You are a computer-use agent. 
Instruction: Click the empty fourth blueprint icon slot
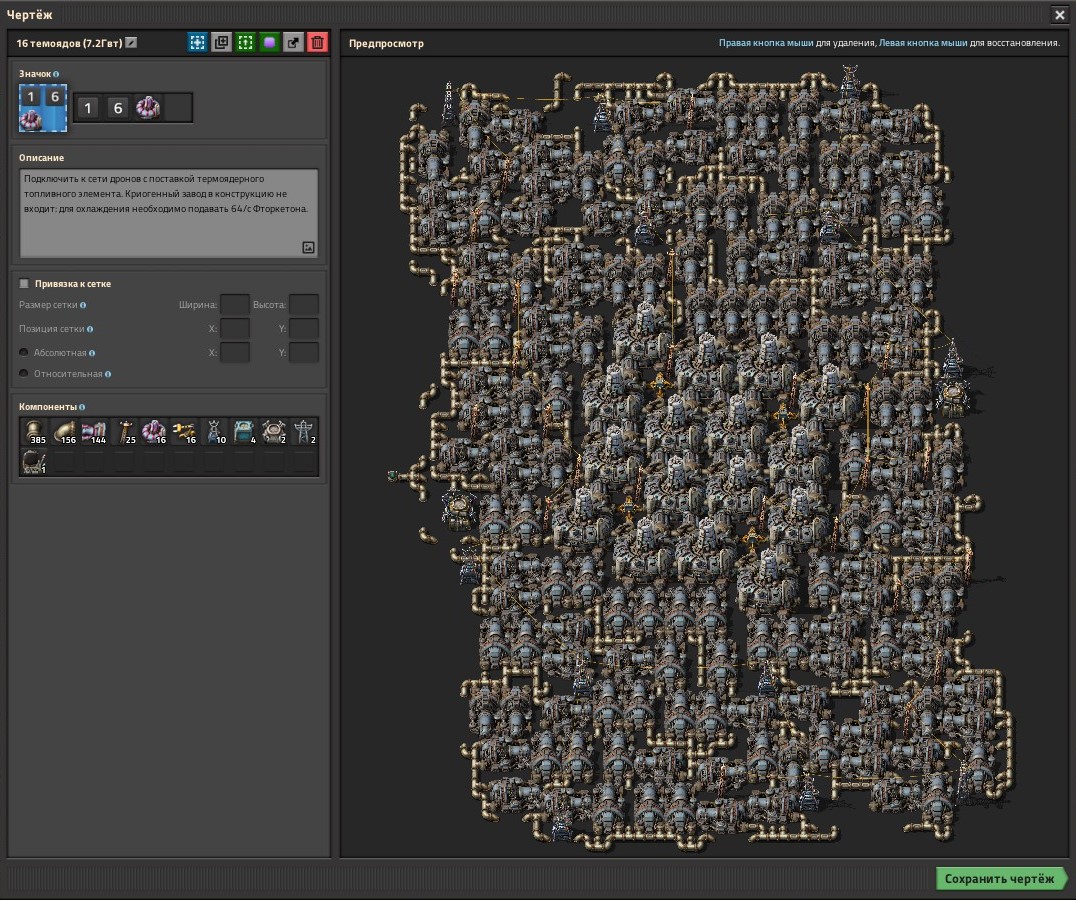[177, 108]
